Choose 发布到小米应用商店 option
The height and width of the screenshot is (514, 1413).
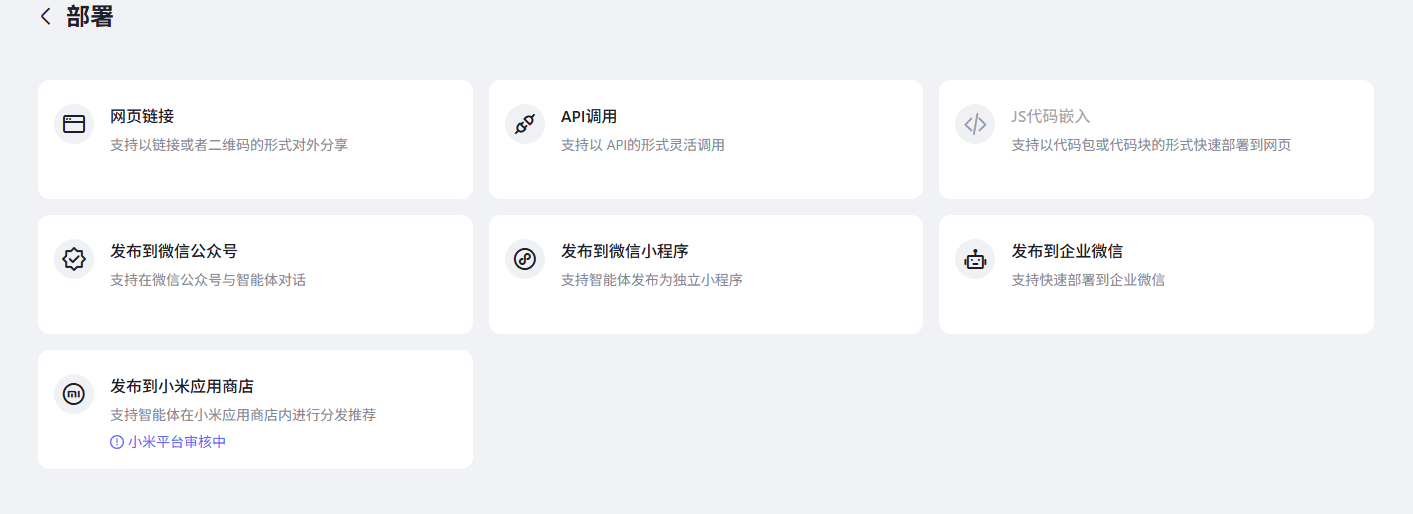pos(181,386)
